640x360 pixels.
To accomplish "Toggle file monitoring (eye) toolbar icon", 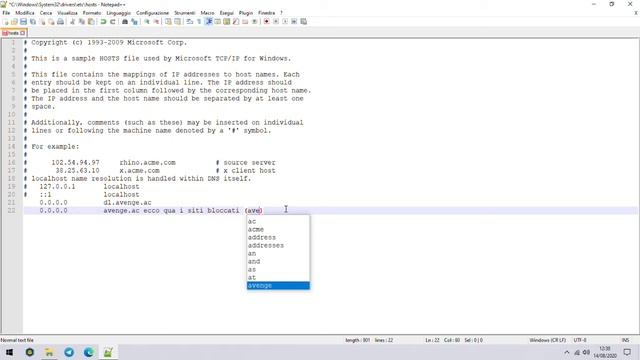I will (254, 22).
